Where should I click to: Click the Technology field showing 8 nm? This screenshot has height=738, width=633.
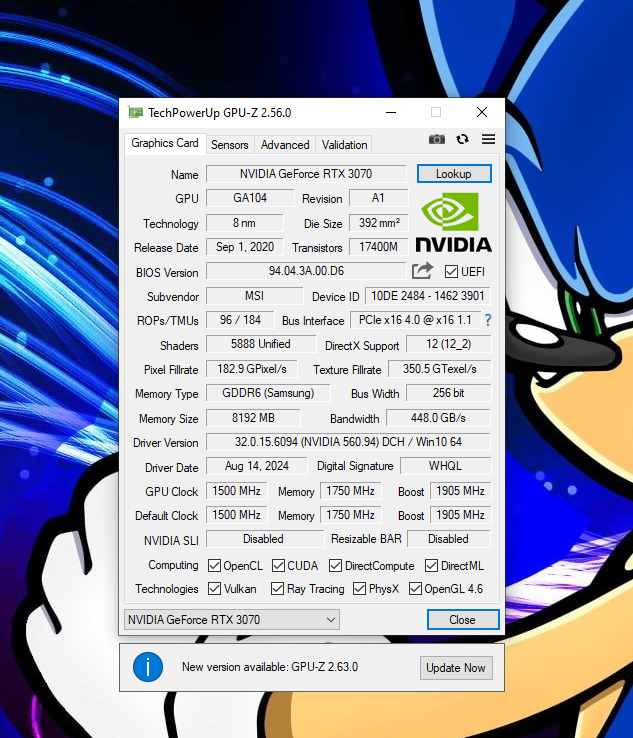[245, 223]
